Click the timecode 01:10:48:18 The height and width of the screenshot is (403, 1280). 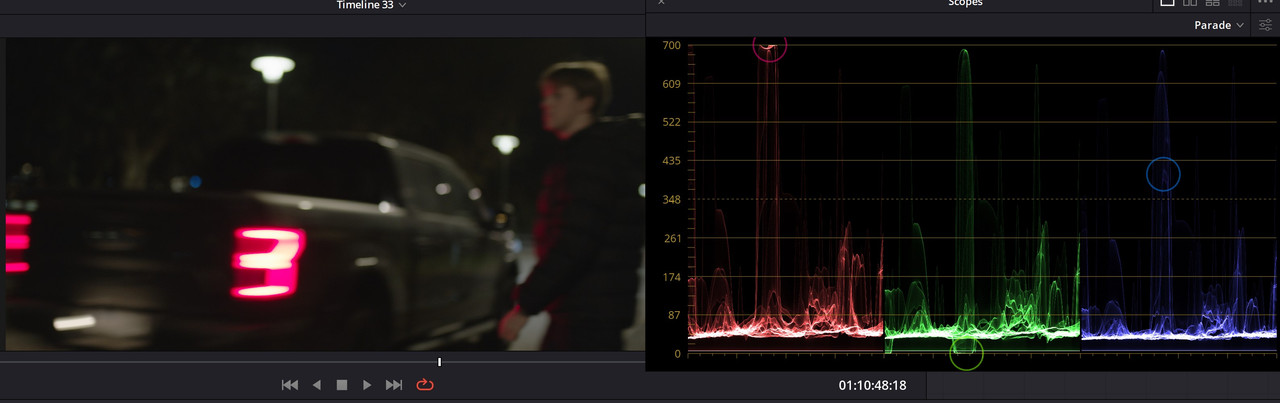pyautogui.click(x=872, y=385)
